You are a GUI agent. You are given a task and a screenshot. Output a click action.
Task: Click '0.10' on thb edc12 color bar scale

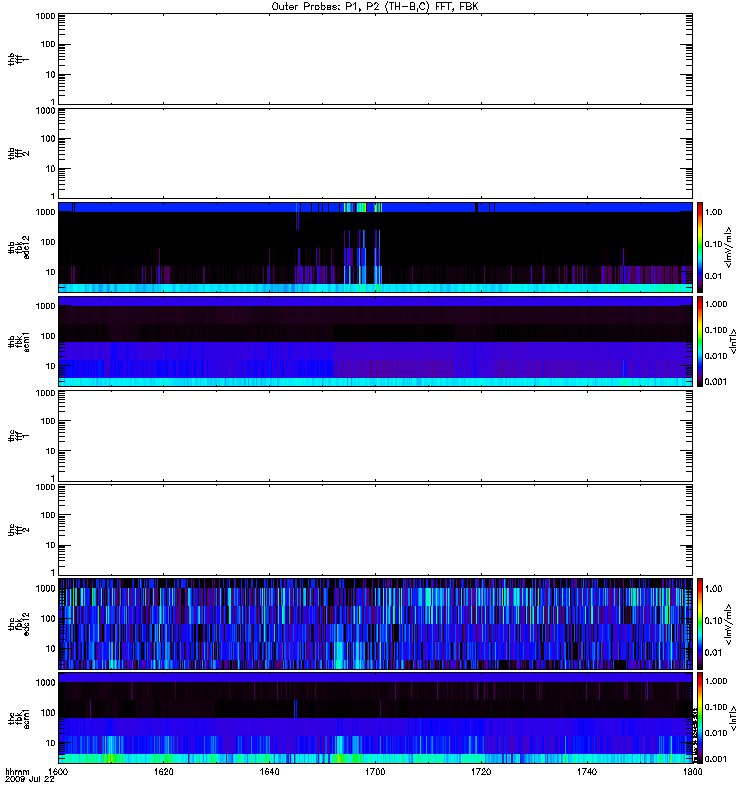tap(714, 244)
